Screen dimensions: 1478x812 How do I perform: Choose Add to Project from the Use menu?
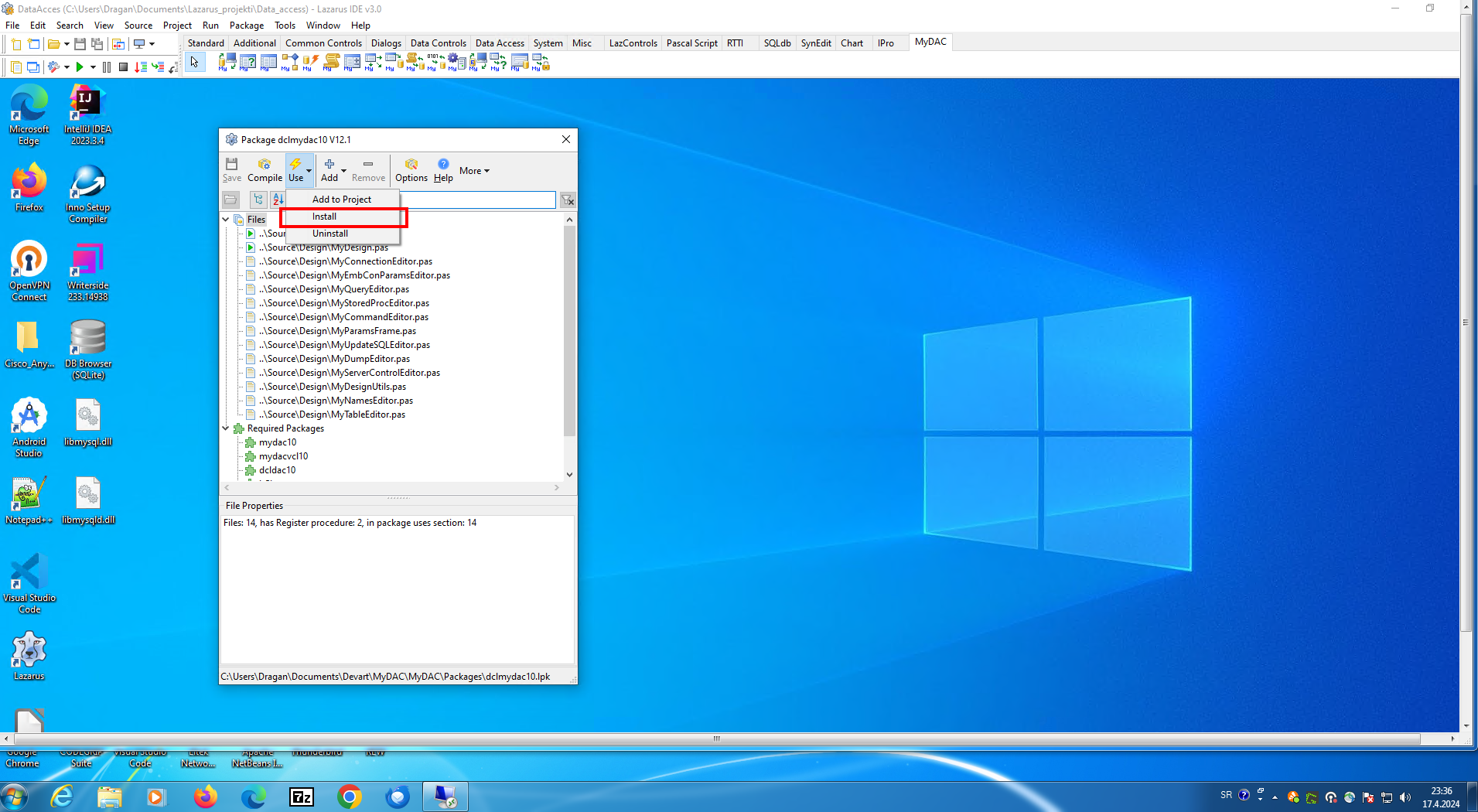pos(342,200)
